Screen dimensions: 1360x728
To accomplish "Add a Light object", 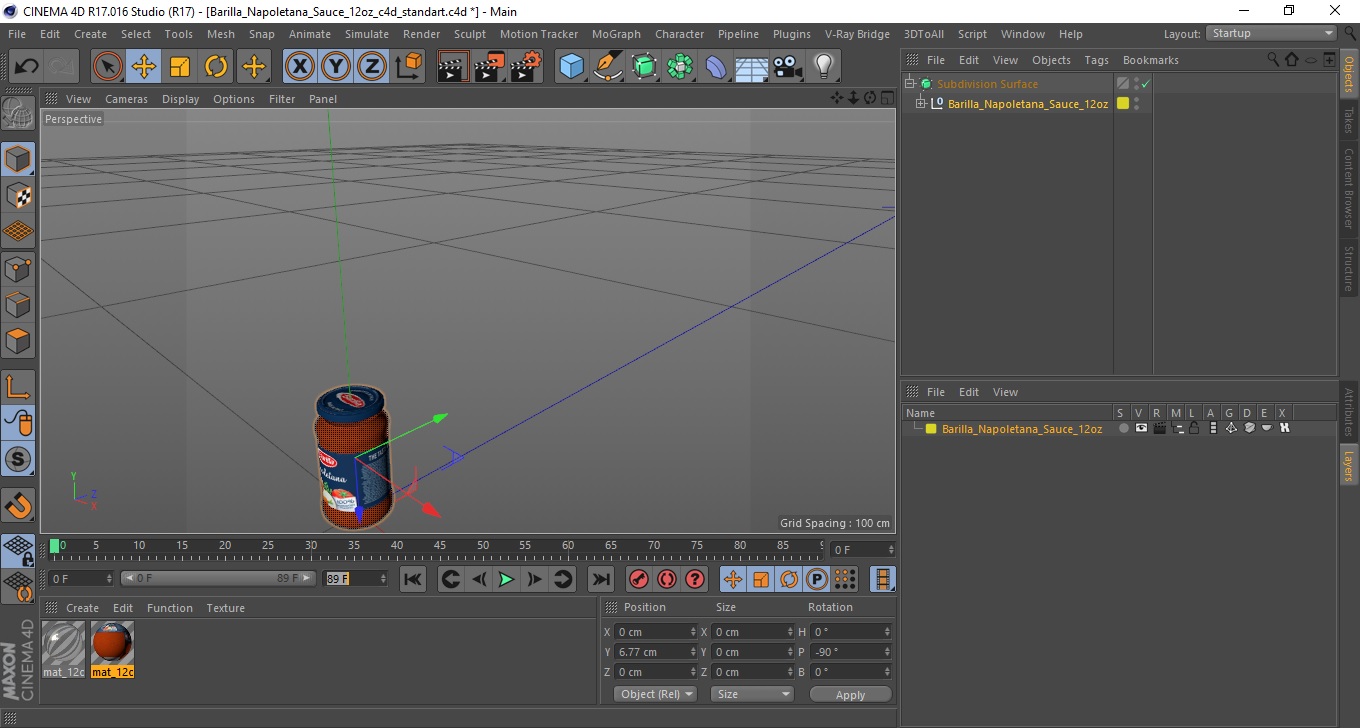I will point(823,67).
